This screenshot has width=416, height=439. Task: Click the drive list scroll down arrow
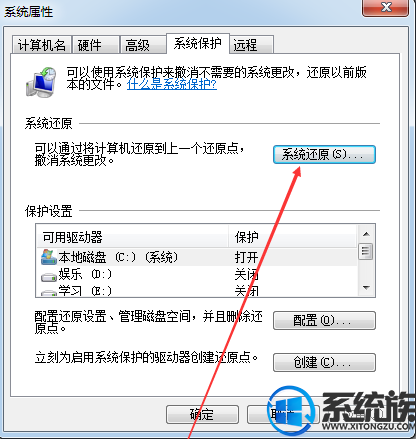[x=366, y=287]
